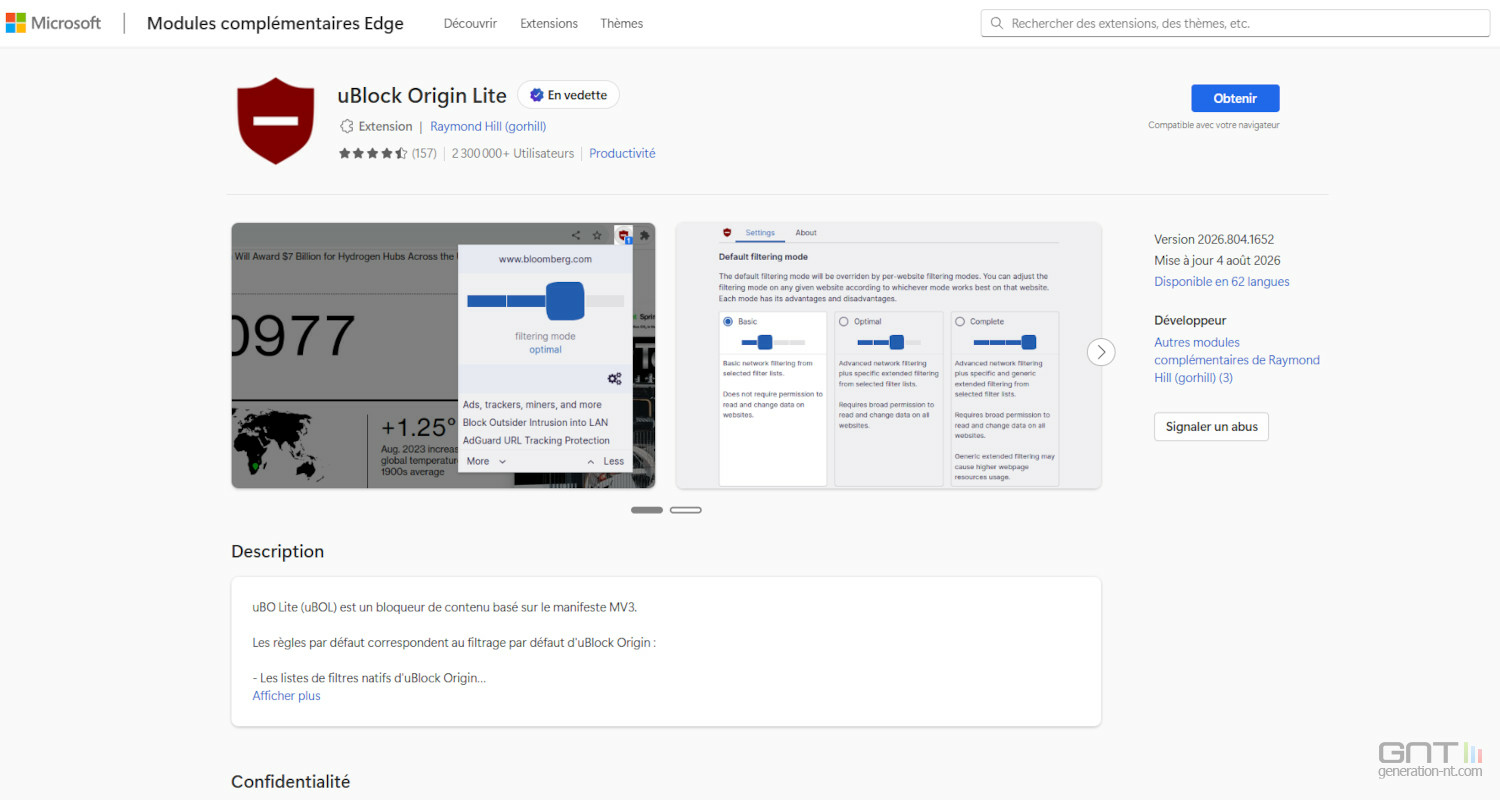1500x800 pixels.
Task: Expand description with Afficher plus
Action: pyautogui.click(x=286, y=696)
